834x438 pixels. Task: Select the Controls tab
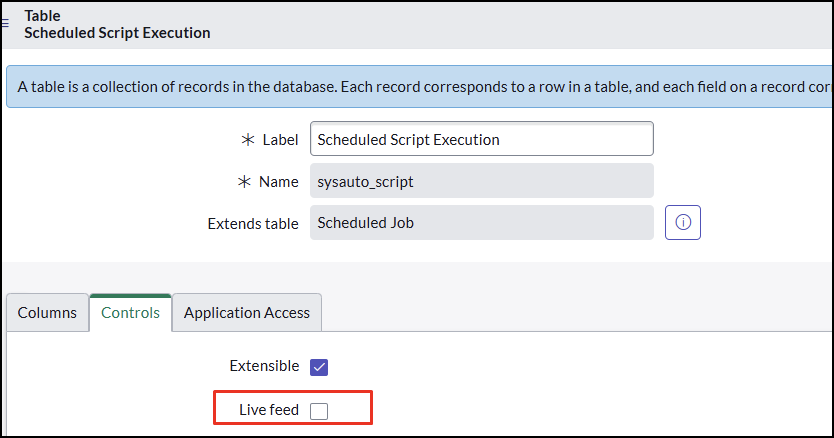(x=130, y=312)
